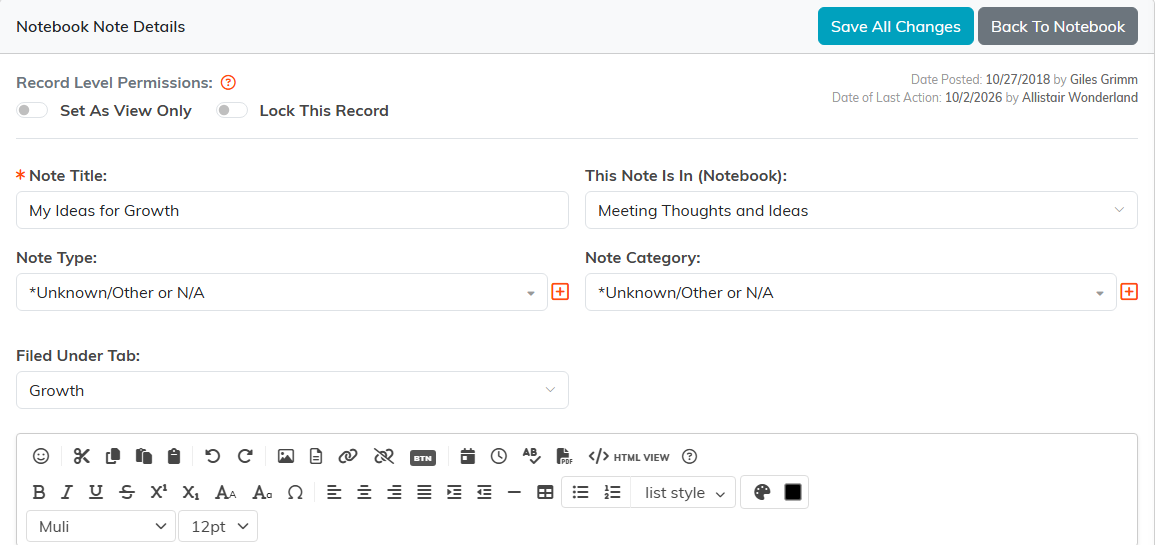Paste as plain text using the second clipboard icon

174,457
